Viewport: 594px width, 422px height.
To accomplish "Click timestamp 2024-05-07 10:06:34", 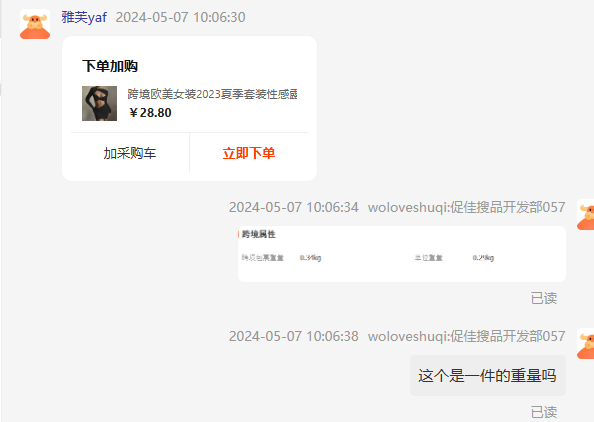I will pos(294,207).
